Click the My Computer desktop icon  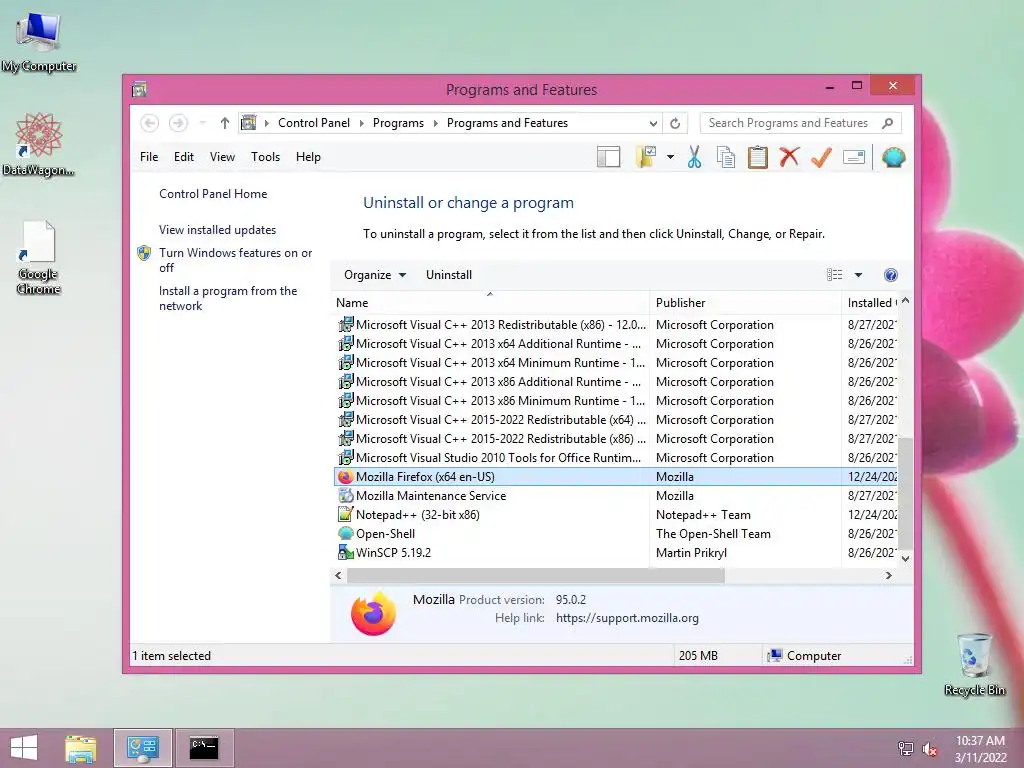(39, 42)
